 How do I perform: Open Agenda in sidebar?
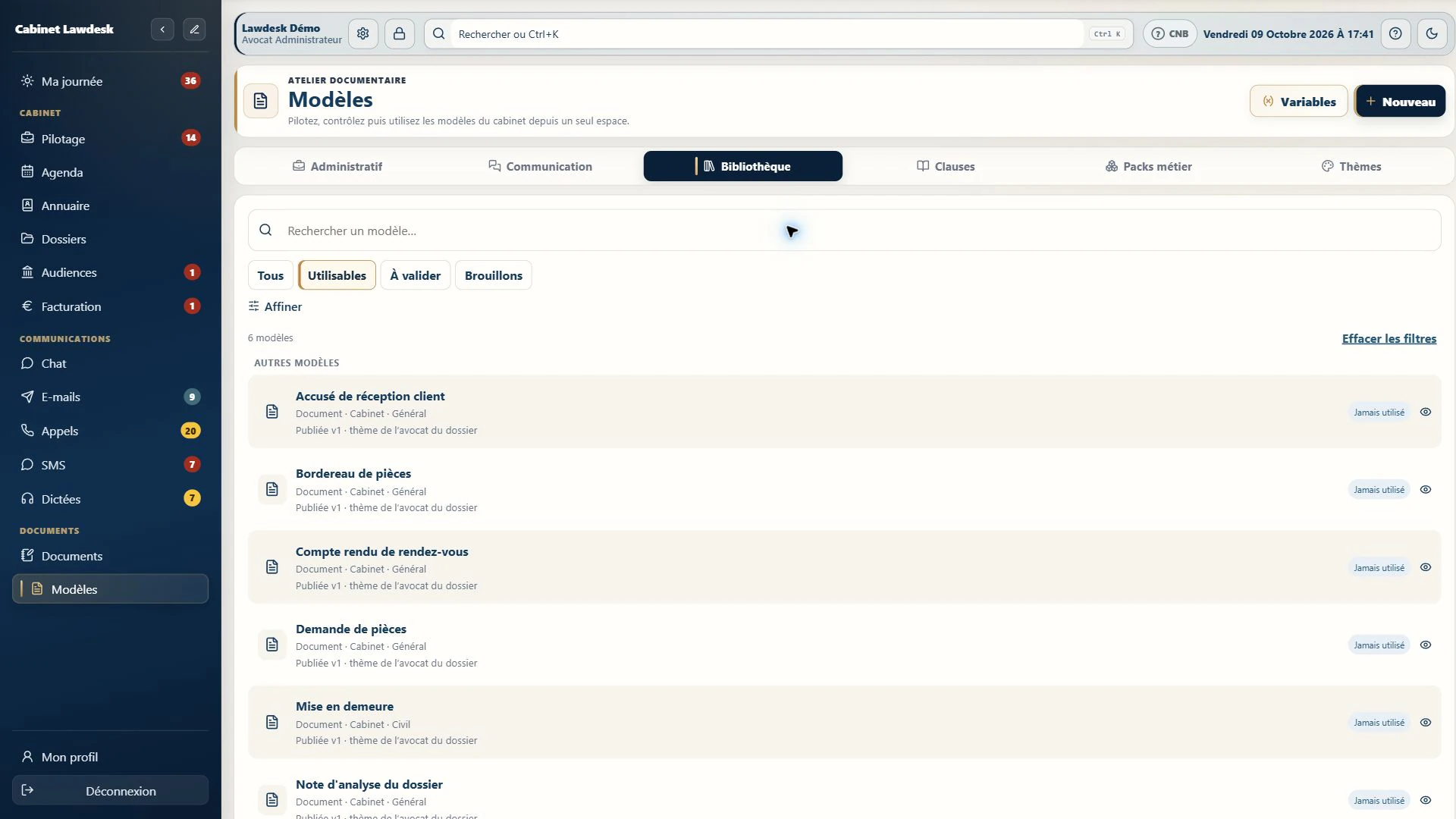(x=110, y=172)
